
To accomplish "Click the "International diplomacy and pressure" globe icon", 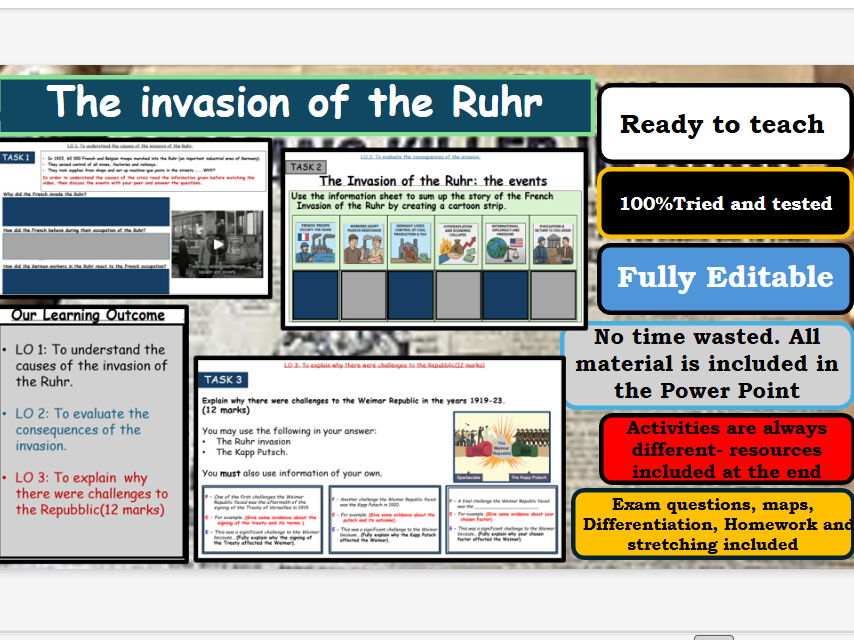I will (504, 242).
